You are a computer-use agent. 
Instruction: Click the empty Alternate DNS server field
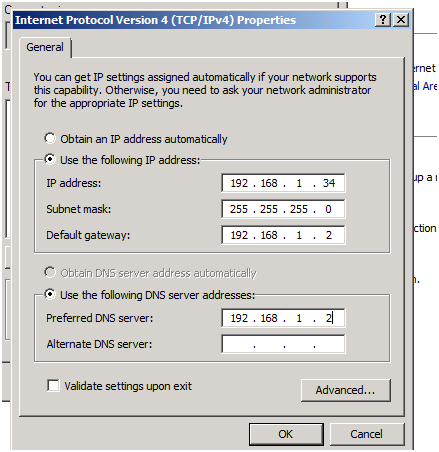pyautogui.click(x=283, y=344)
